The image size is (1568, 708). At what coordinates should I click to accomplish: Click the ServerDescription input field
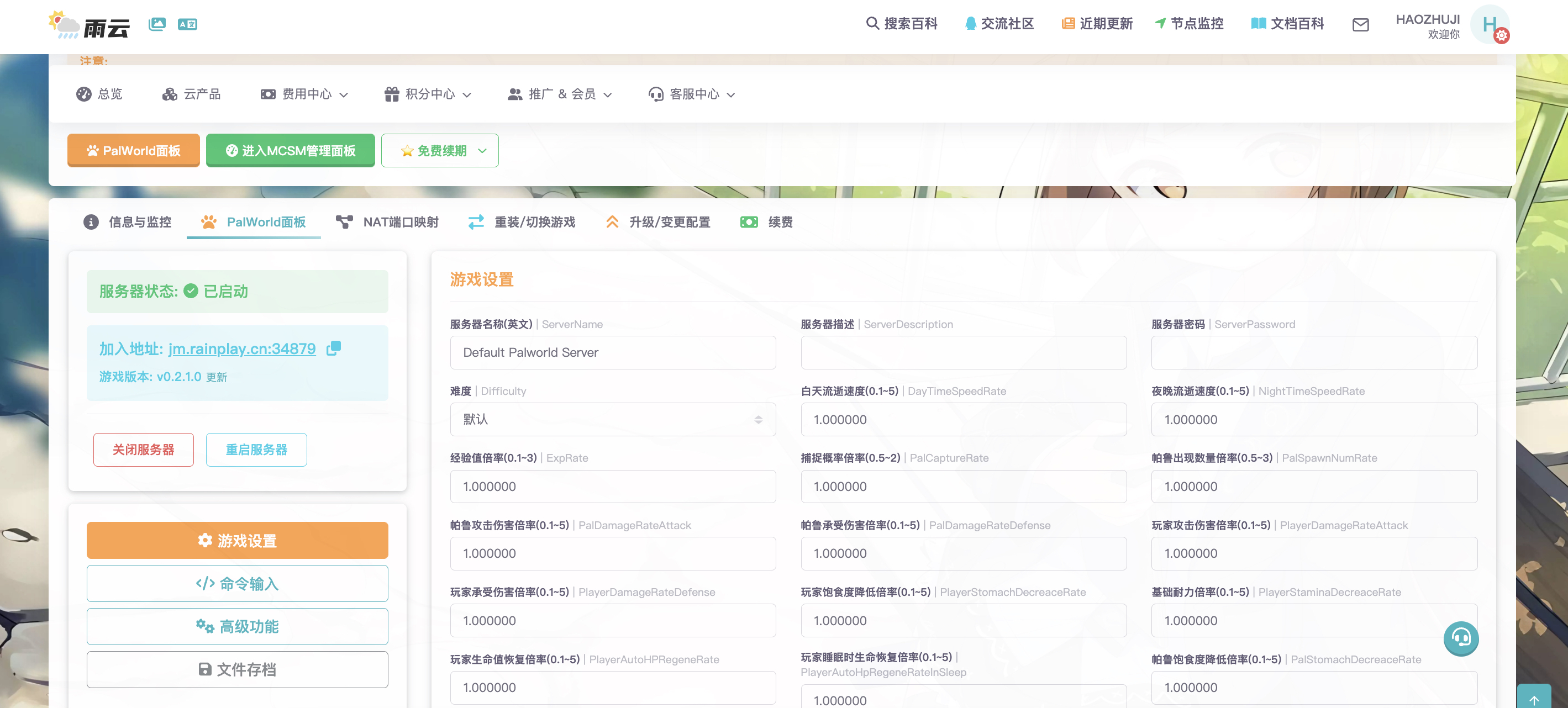(x=964, y=352)
